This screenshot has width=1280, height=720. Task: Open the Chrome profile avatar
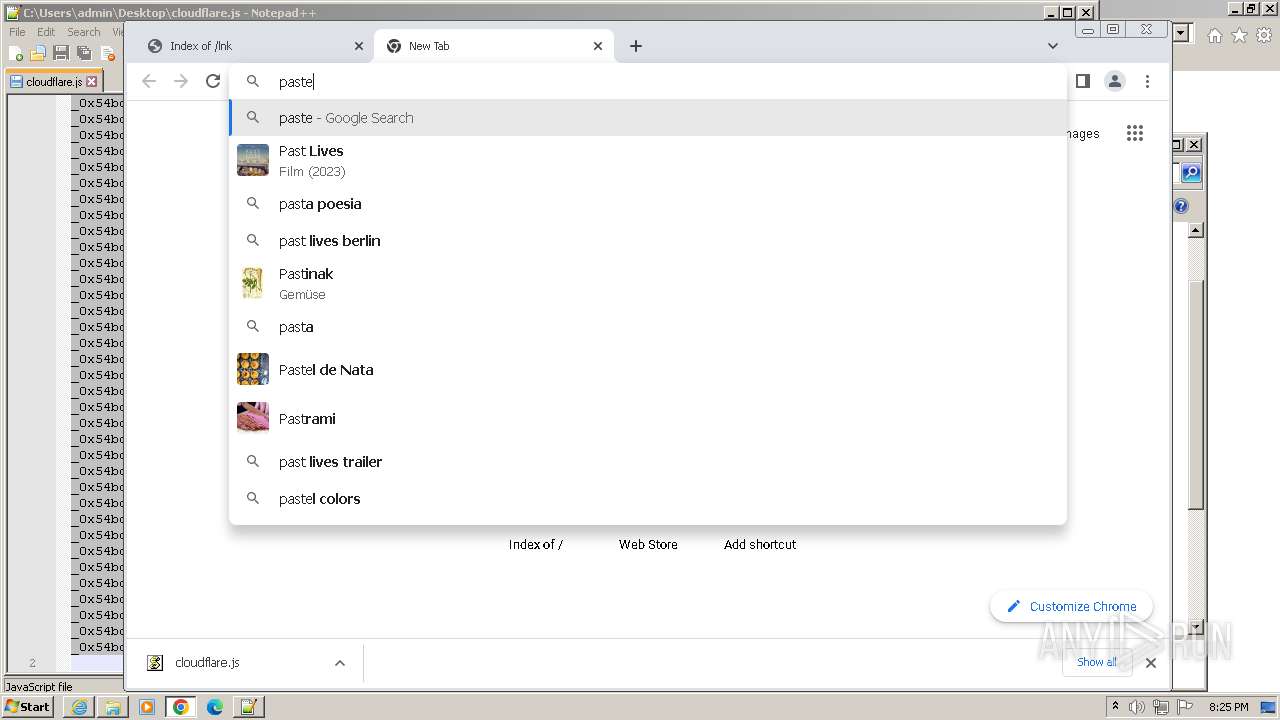pos(1115,81)
